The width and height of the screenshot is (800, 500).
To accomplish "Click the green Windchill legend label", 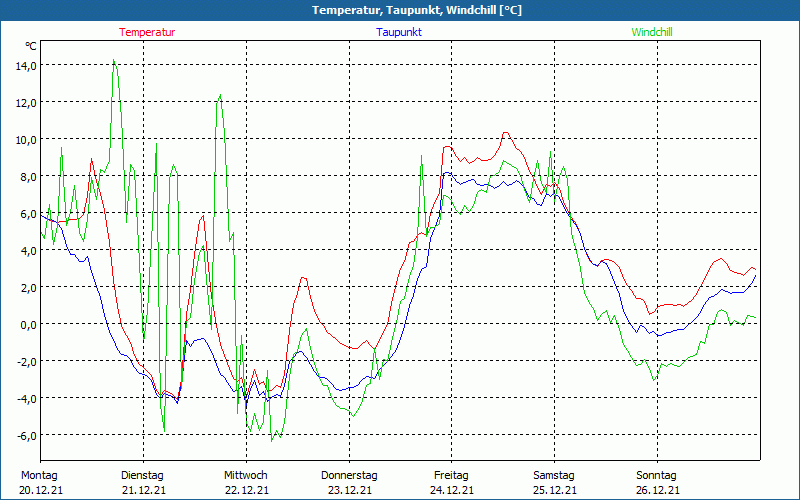I will (x=651, y=32).
